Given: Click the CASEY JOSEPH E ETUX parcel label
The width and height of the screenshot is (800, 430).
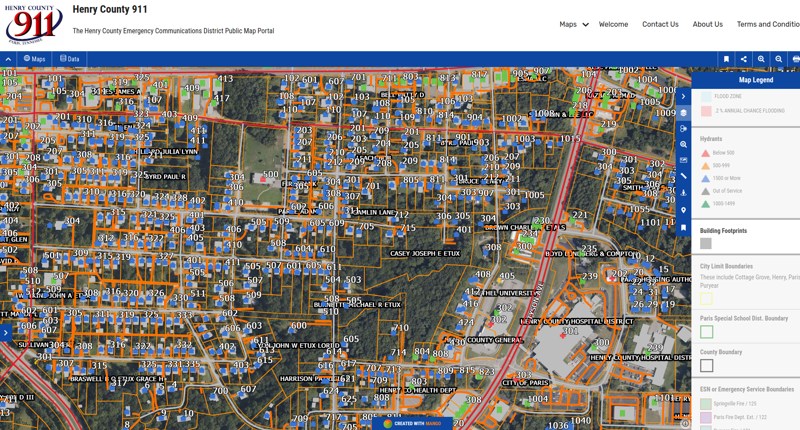Looking at the screenshot, I should (425, 254).
